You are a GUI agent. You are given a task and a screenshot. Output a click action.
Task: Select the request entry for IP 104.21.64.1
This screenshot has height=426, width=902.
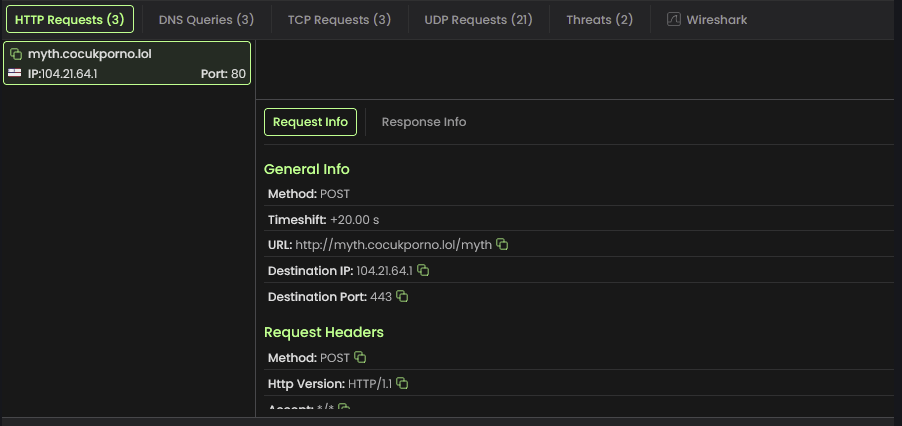(126, 63)
